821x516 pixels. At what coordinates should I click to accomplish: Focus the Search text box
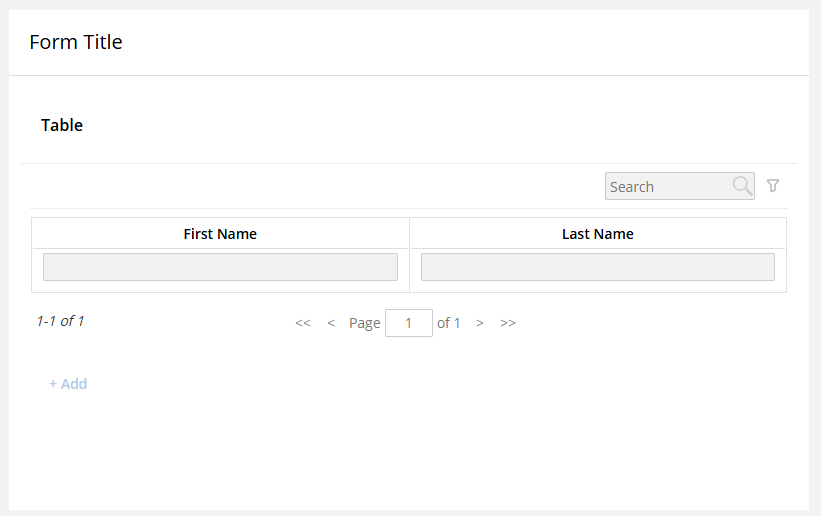coord(667,187)
